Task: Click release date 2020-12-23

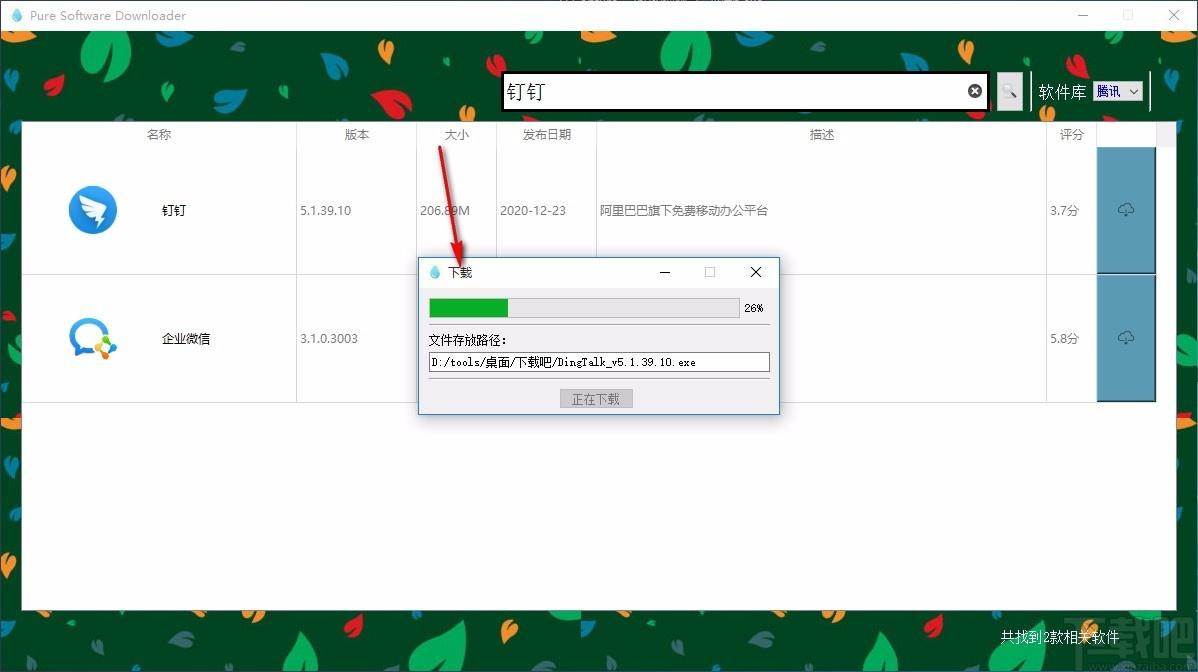Action: [x=533, y=210]
